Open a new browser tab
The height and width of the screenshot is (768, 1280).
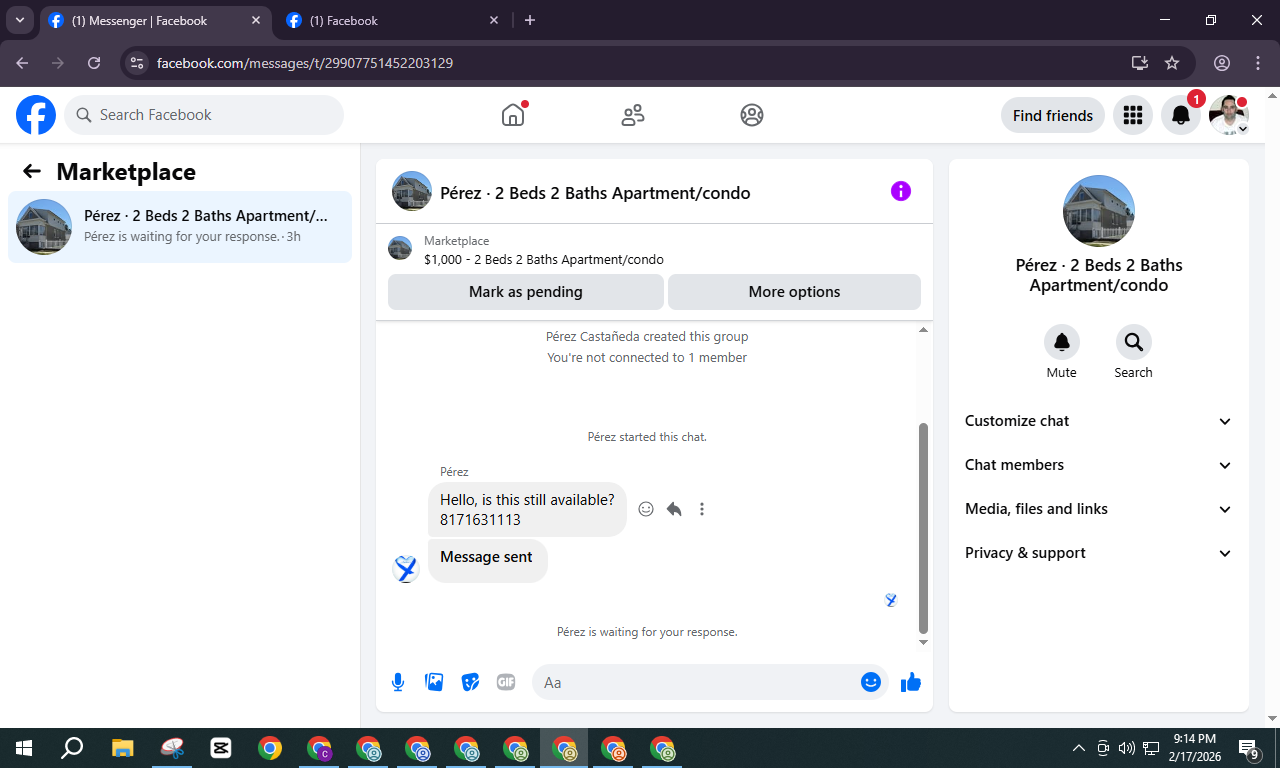(x=530, y=20)
